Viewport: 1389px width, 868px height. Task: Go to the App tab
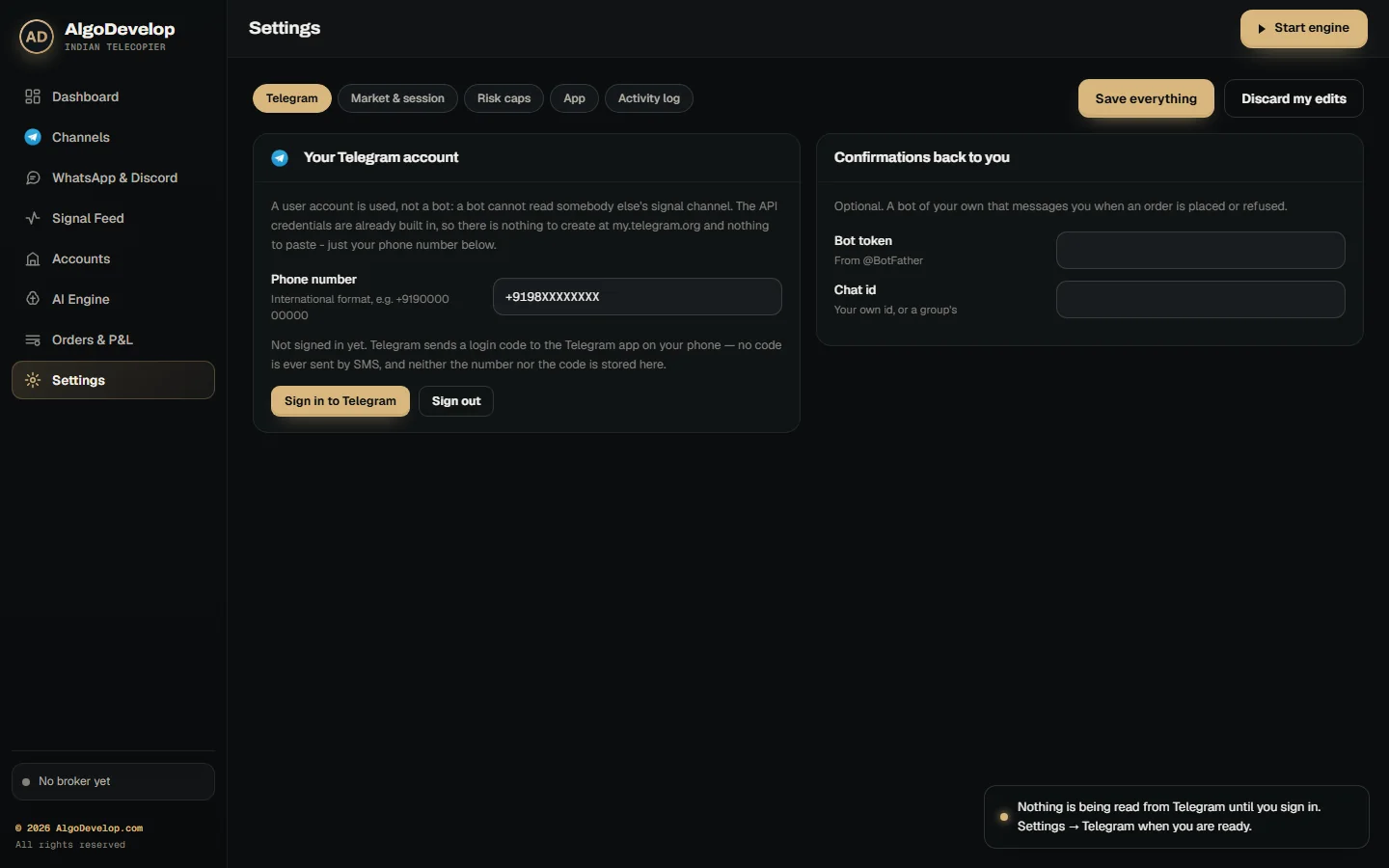(574, 98)
